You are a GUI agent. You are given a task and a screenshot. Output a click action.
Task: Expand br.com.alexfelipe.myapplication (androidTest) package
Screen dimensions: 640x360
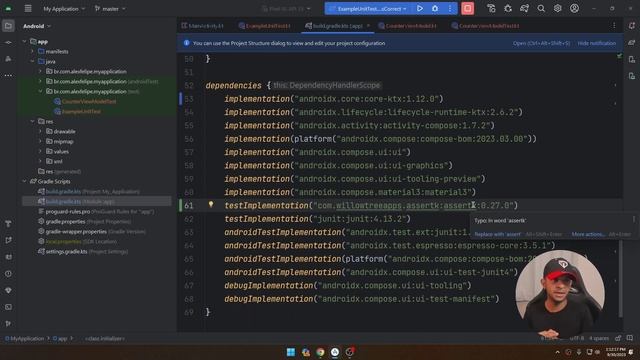coord(40,81)
